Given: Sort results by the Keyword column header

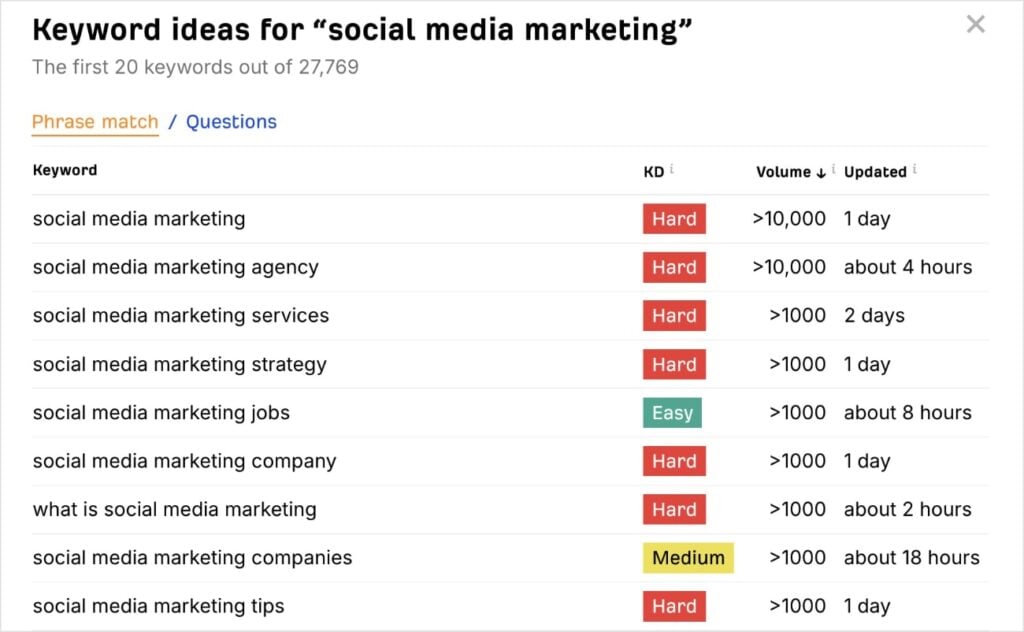Looking at the screenshot, I should pos(64,170).
